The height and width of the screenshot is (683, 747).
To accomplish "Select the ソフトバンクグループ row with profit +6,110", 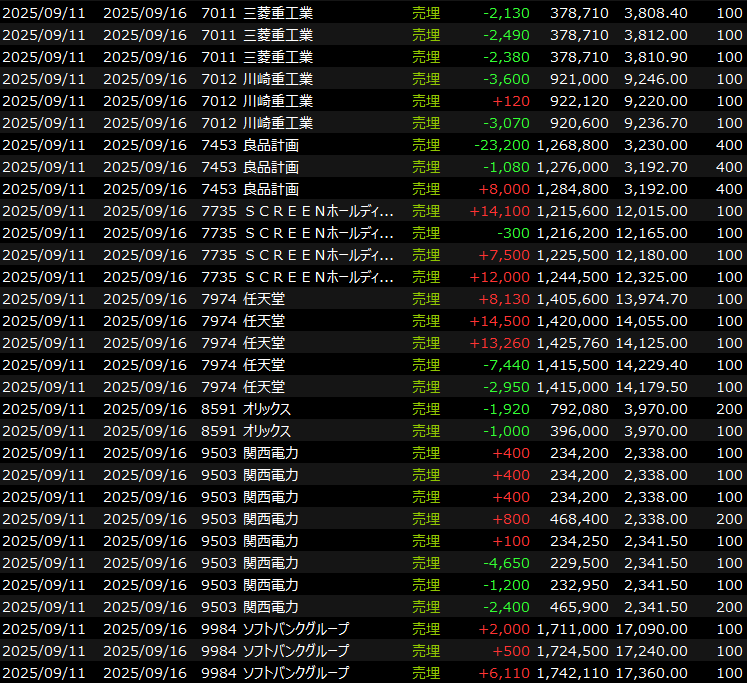I will (296, 673).
